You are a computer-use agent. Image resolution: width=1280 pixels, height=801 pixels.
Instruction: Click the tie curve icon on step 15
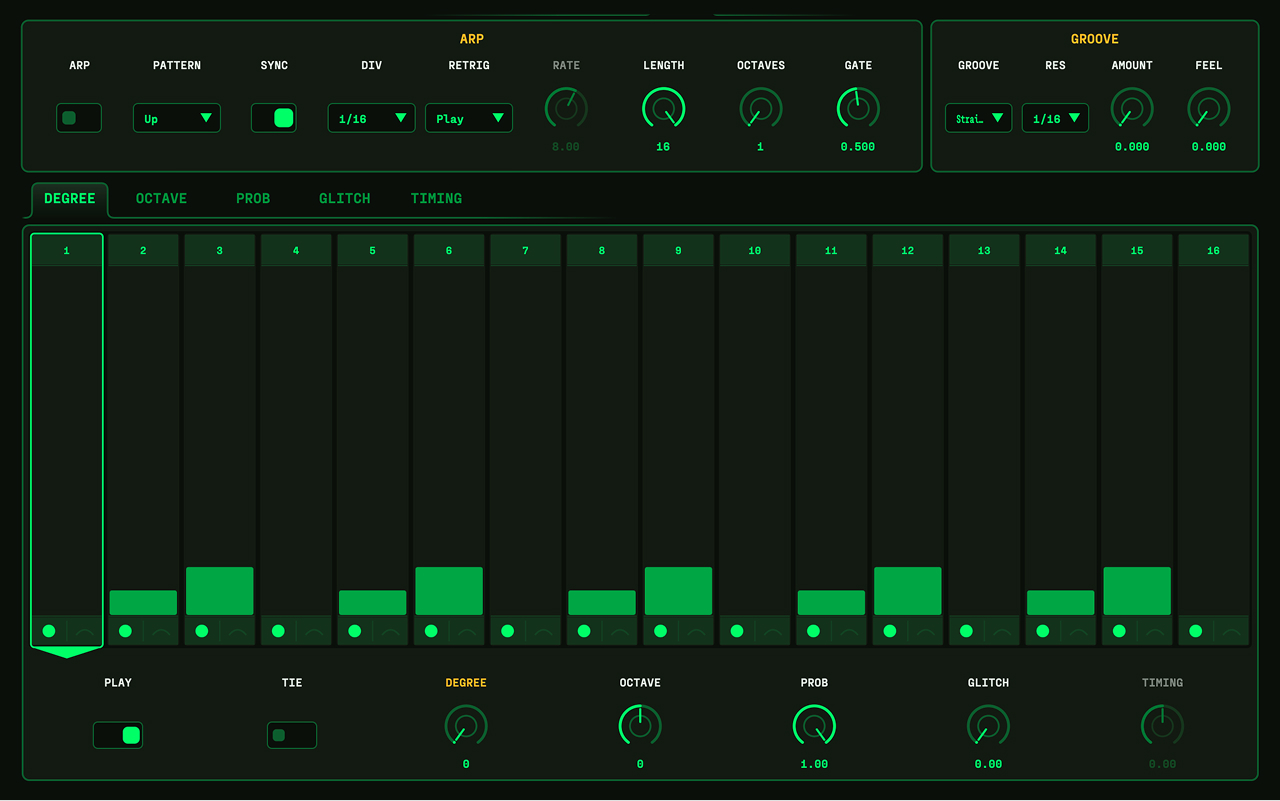[x=1155, y=631]
